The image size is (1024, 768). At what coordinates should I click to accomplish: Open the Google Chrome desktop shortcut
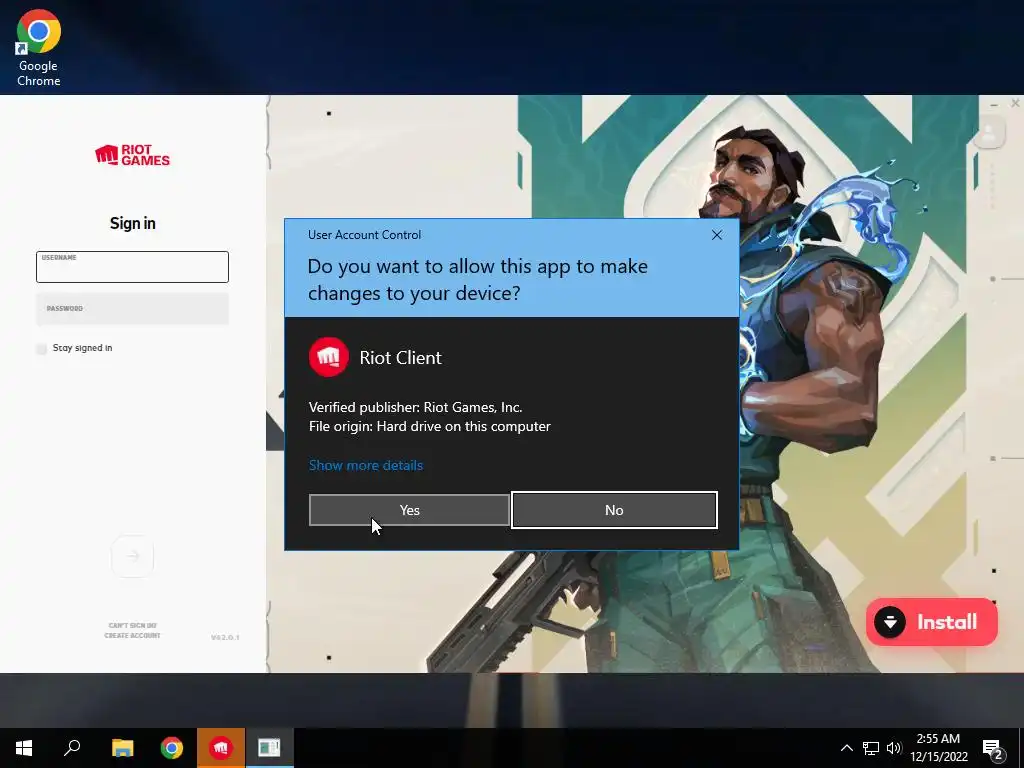39,48
